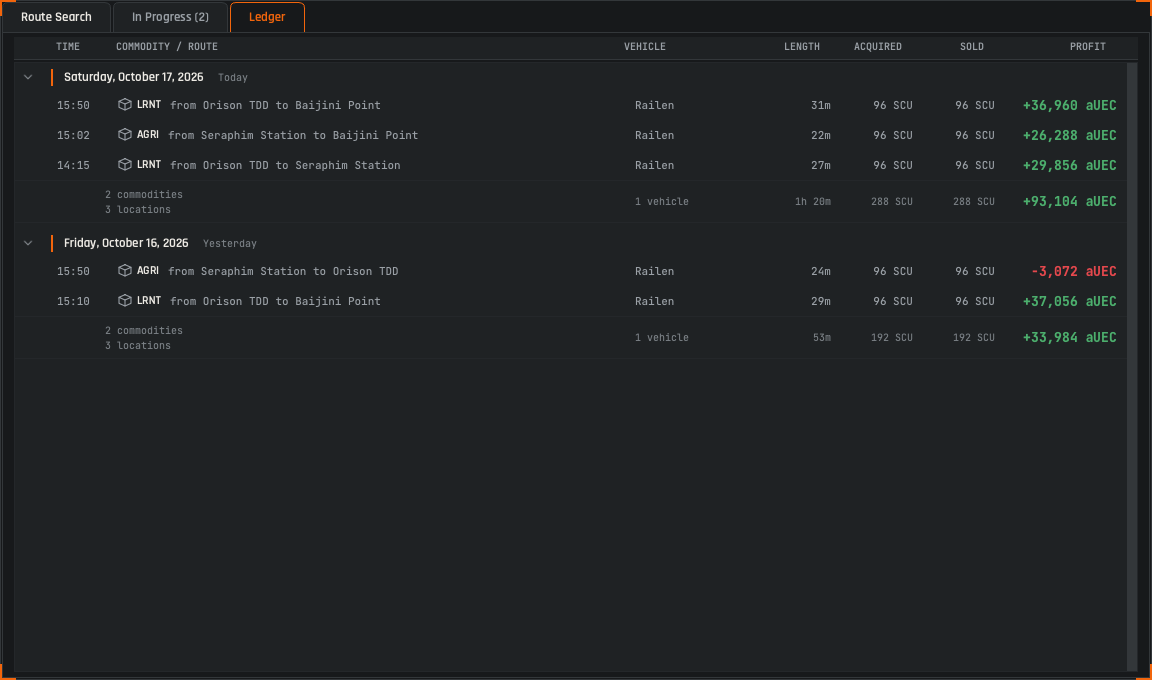Viewport: 1152px width, 680px height.
Task: Click cargo box icon on 15:50 Saturday LRNT row
Action: point(125,105)
